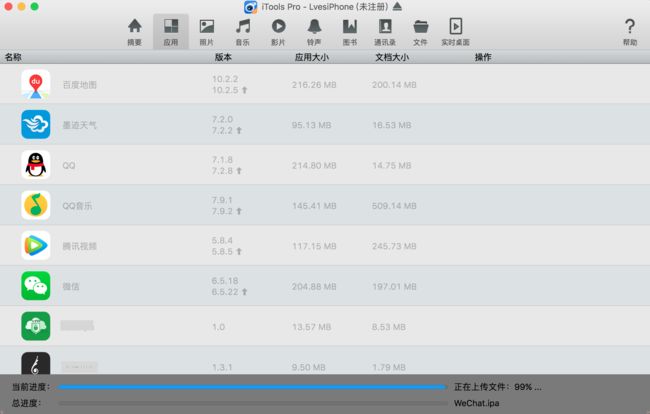Viewport: 650px width, 414px height.
Task: Click the 13.57 MB app size
Action: 311,327
